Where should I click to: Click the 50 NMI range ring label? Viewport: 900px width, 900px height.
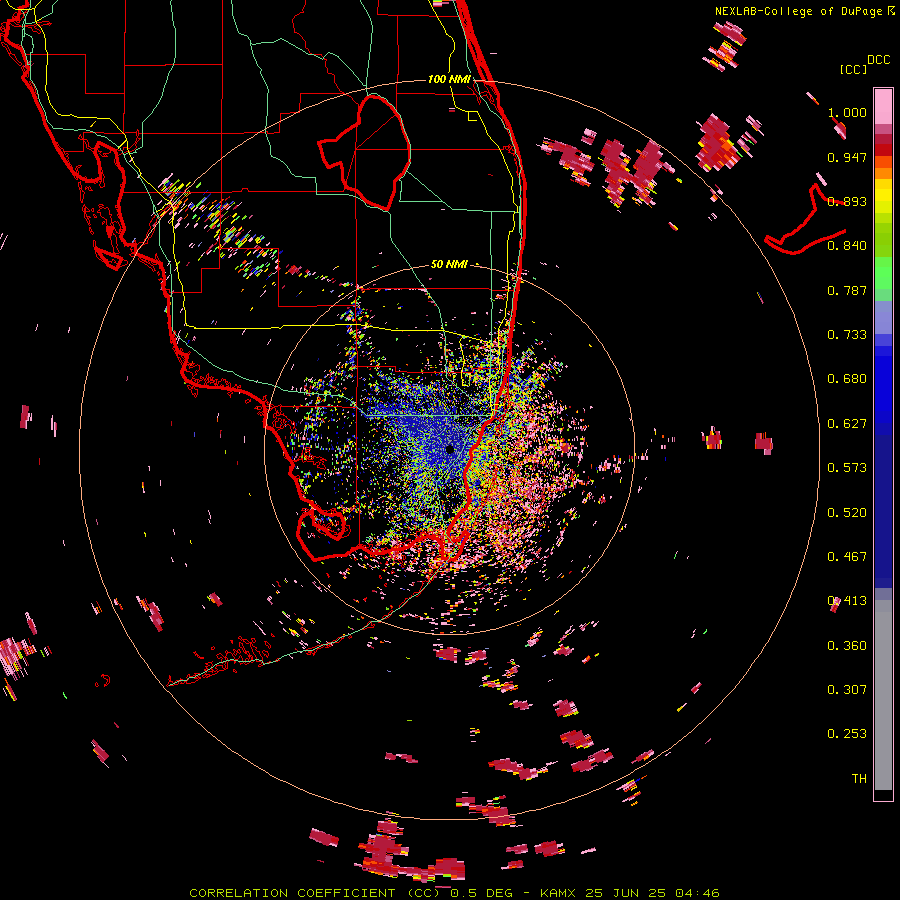coord(449,264)
